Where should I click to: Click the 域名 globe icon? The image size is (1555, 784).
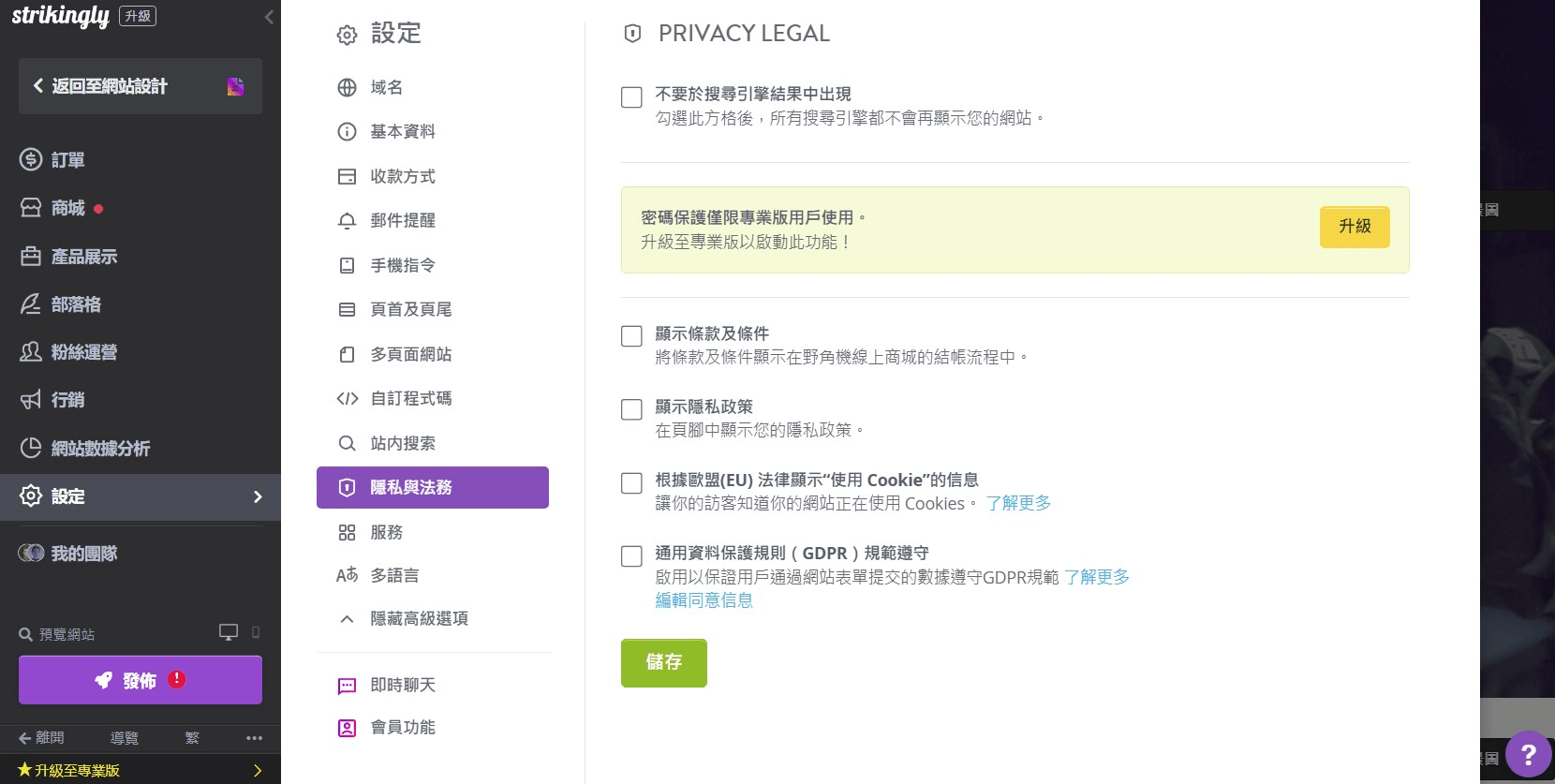click(347, 87)
